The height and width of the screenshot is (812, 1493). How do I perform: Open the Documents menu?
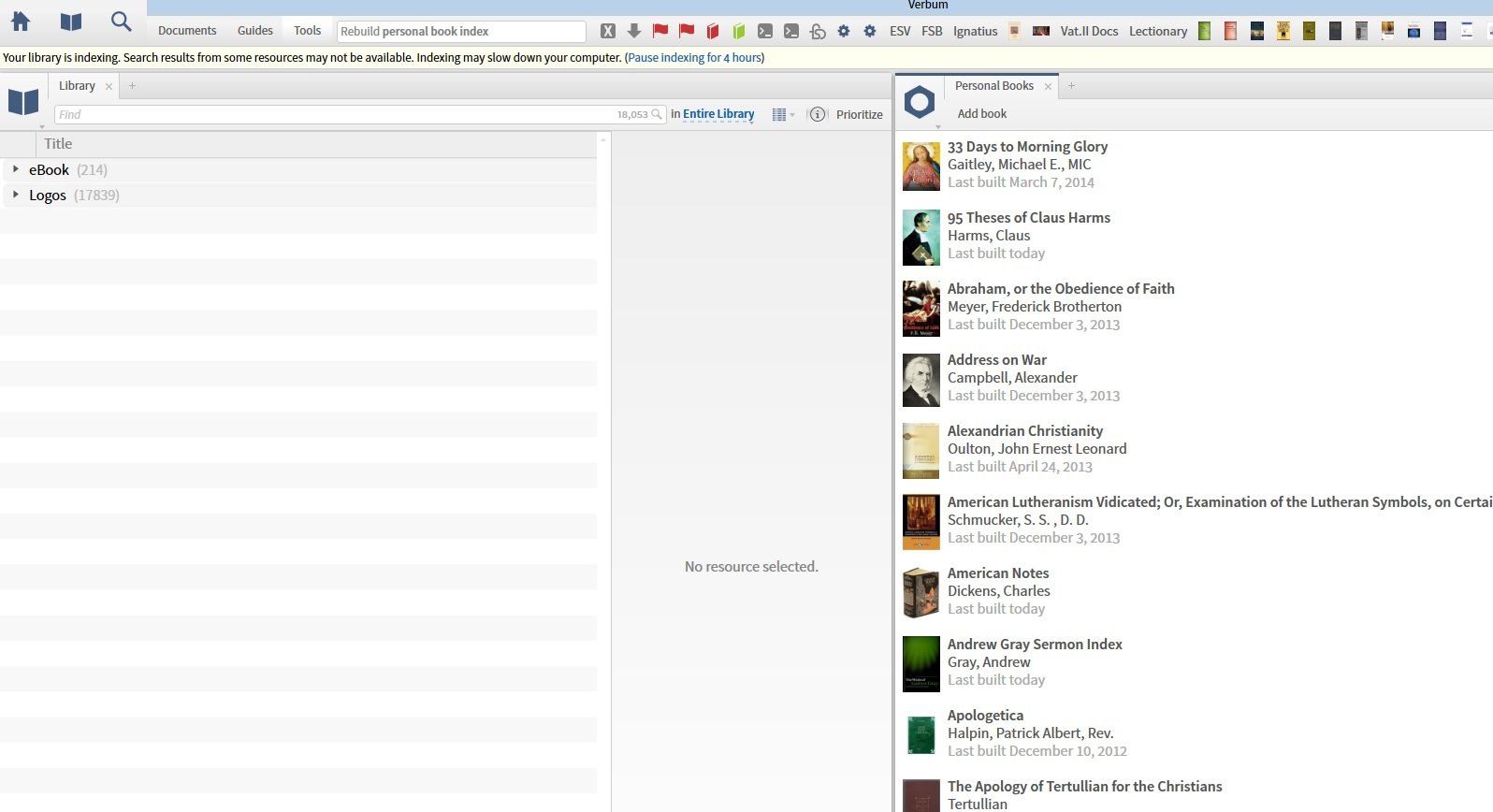pyautogui.click(x=187, y=31)
